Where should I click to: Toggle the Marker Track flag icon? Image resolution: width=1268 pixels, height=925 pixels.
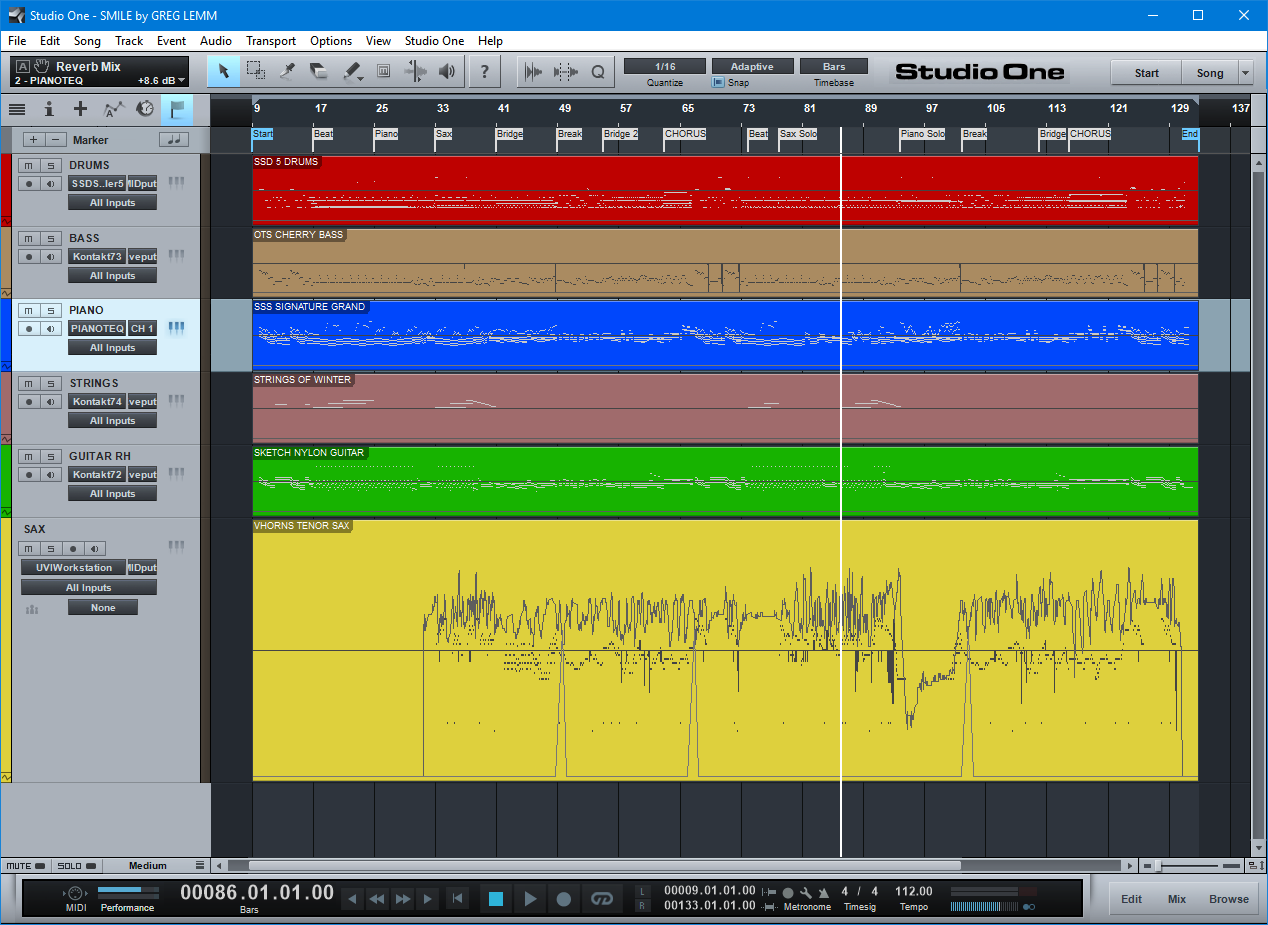[x=177, y=109]
